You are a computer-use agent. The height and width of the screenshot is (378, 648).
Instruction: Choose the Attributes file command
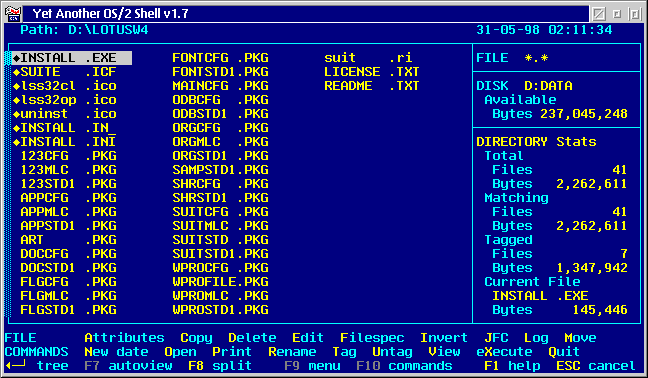pos(124,338)
